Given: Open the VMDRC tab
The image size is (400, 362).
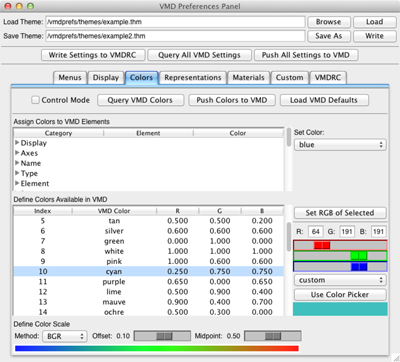Looking at the screenshot, I should point(328,78).
